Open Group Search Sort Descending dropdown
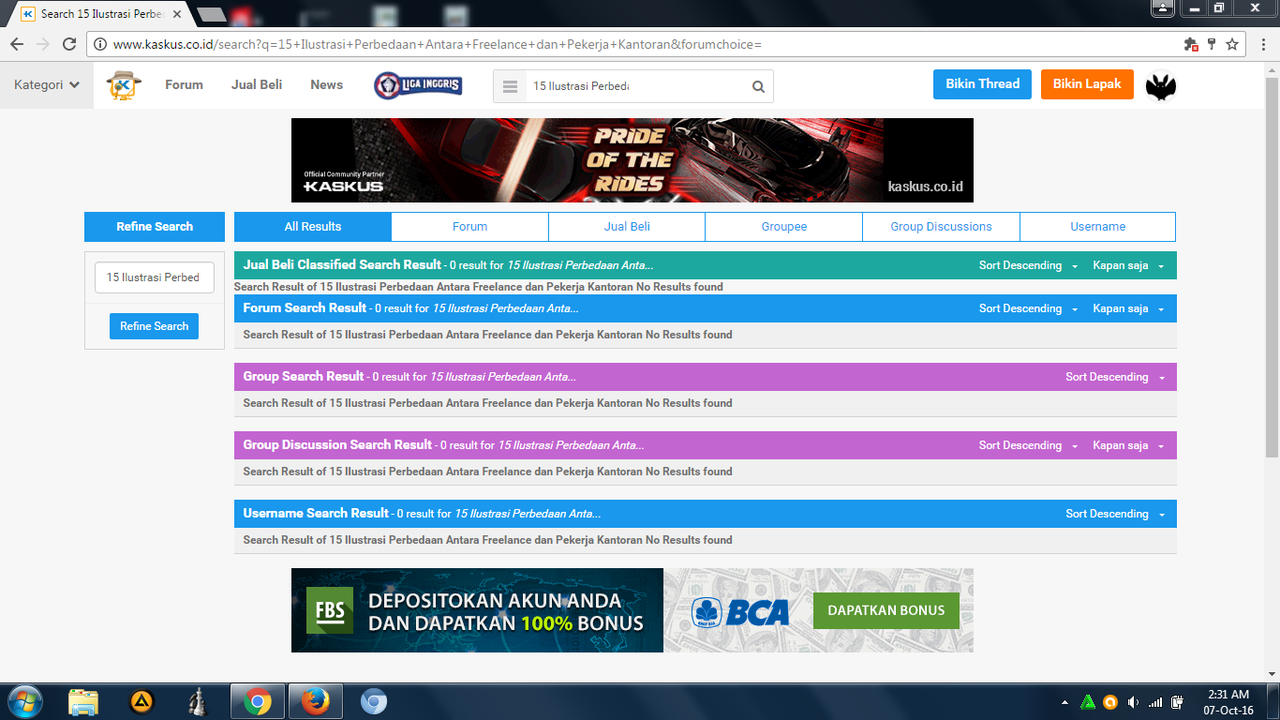This screenshot has width=1280, height=720. pos(1115,377)
